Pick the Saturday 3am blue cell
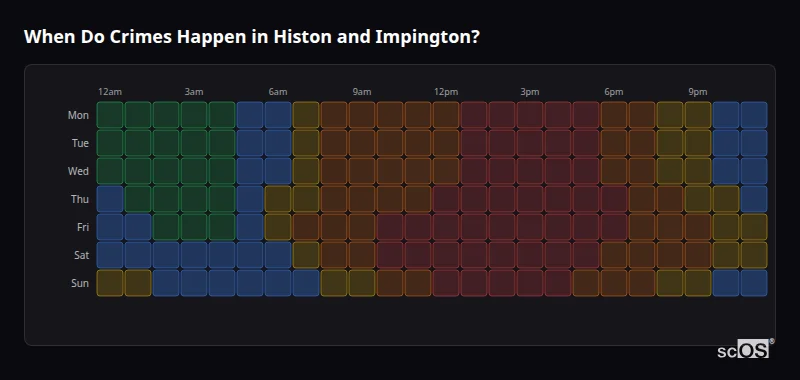 click(194, 255)
